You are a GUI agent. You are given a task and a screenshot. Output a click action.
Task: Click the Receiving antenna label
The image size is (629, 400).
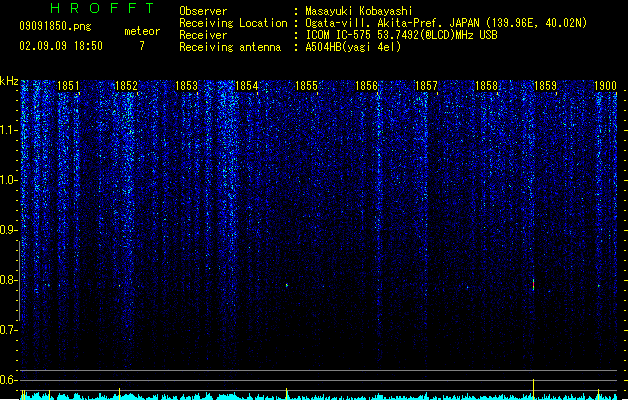click(230, 47)
